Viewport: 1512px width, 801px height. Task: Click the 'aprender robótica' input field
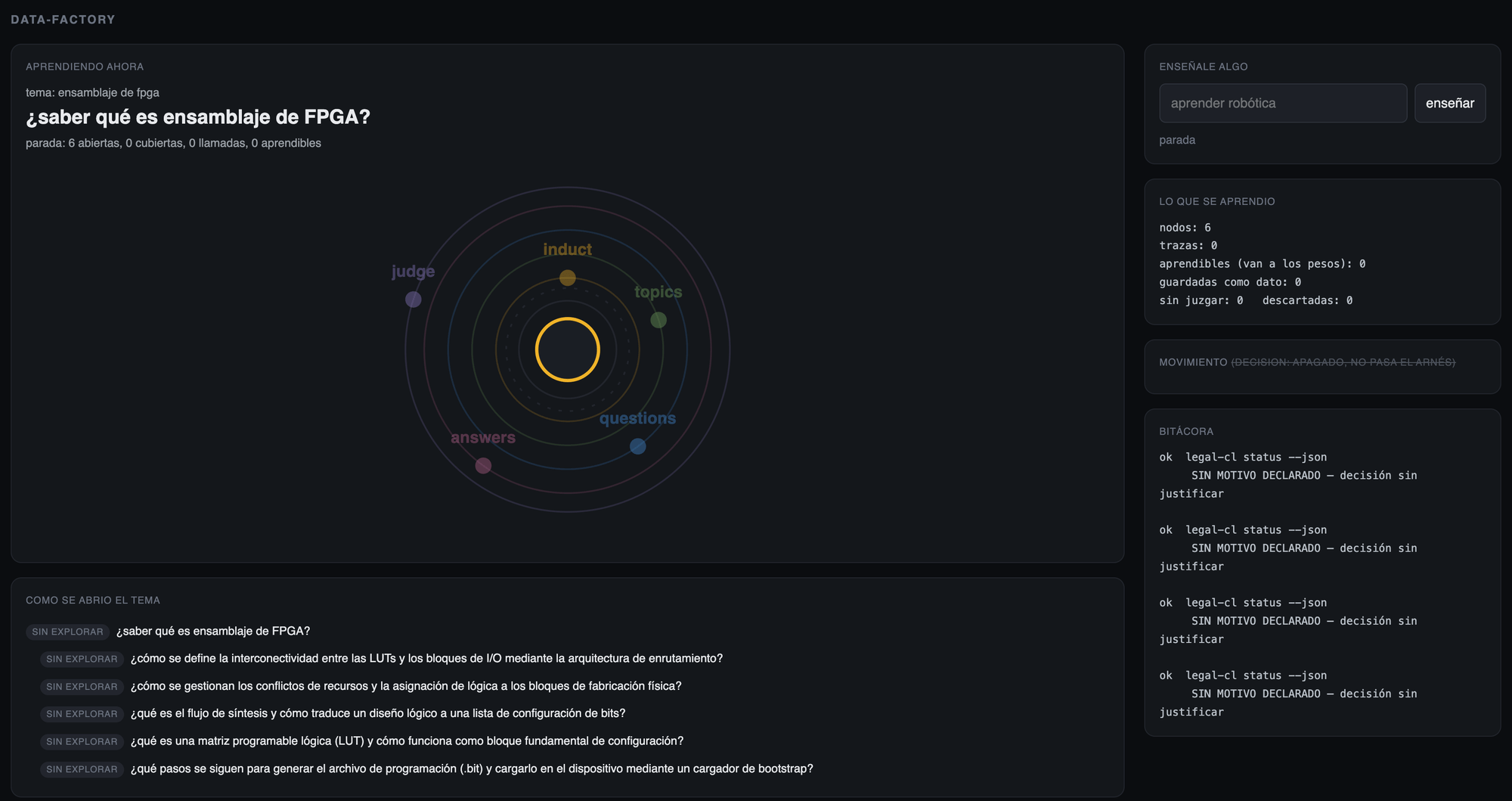coord(1283,103)
